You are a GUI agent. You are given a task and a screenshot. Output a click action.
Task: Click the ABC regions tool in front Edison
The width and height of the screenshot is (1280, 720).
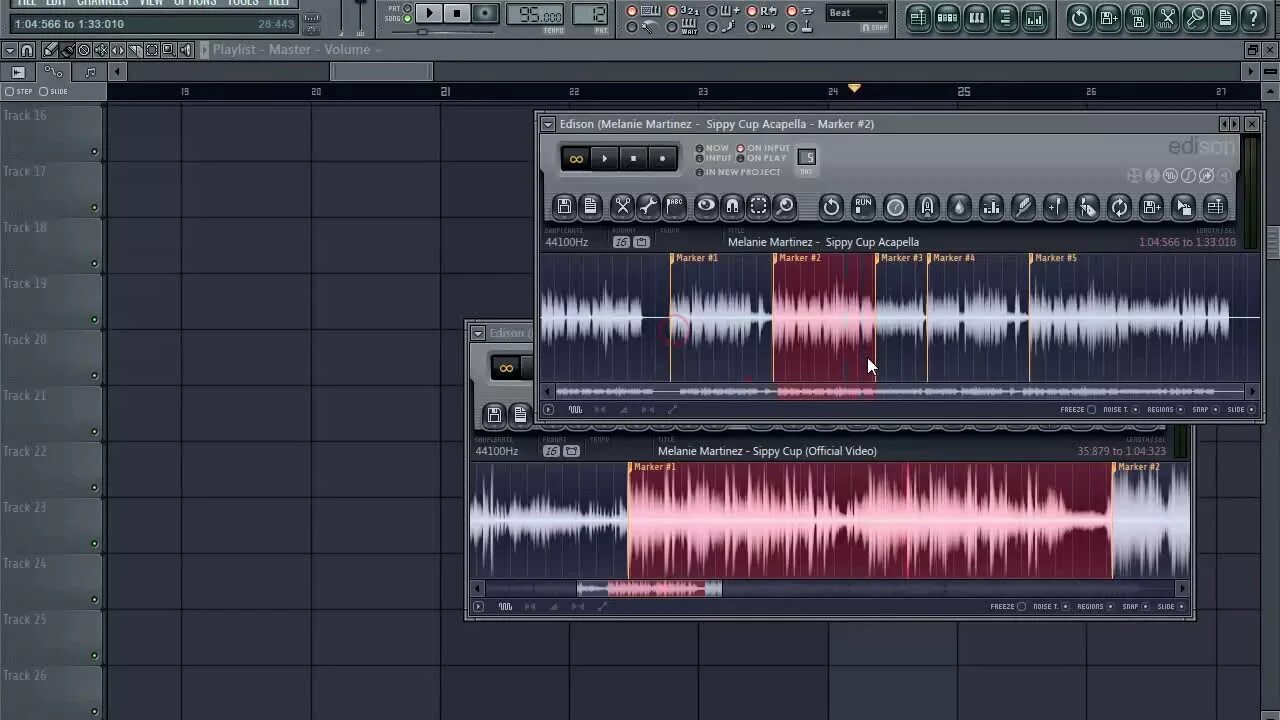(x=675, y=207)
